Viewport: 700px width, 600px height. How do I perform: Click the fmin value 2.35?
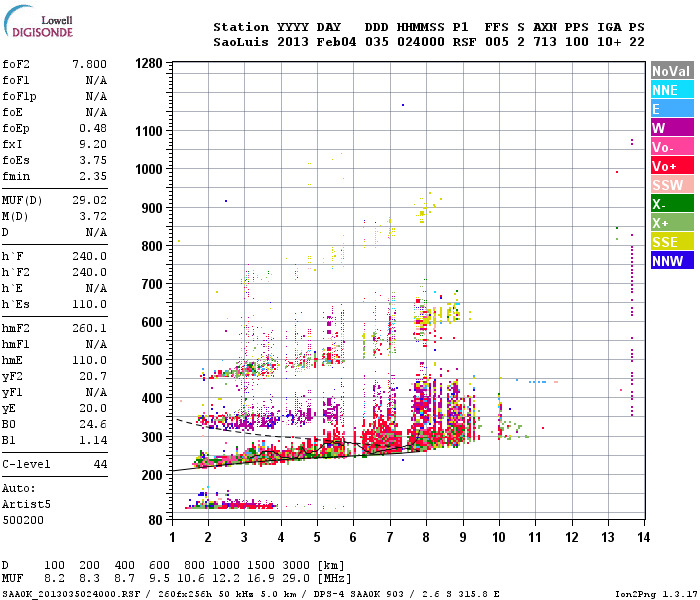point(93,176)
